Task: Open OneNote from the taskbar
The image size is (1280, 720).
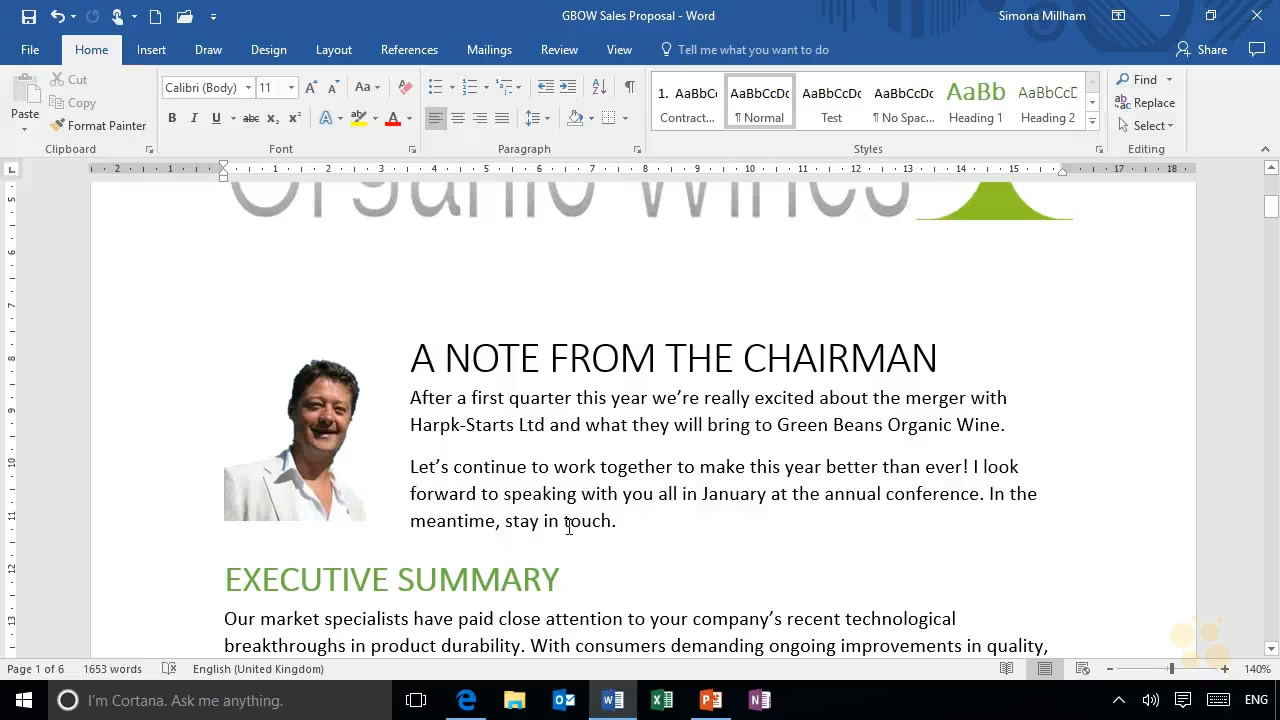Action: [760, 700]
